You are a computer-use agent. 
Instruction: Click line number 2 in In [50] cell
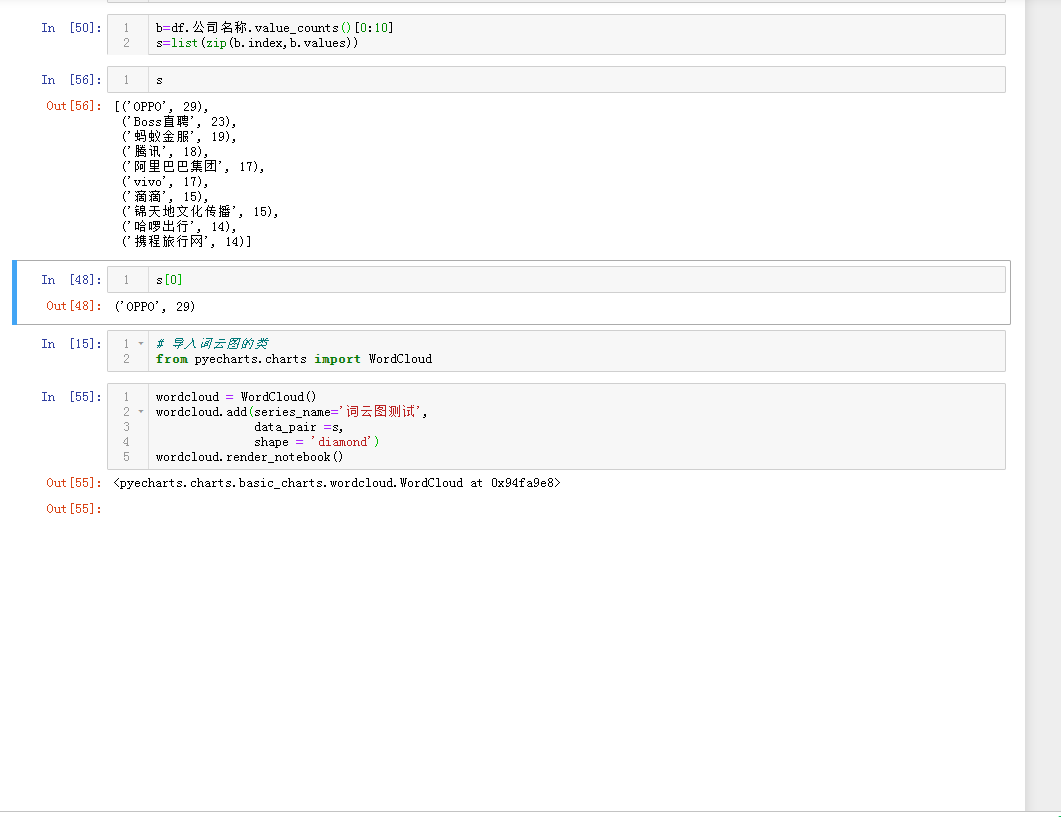(x=127, y=43)
